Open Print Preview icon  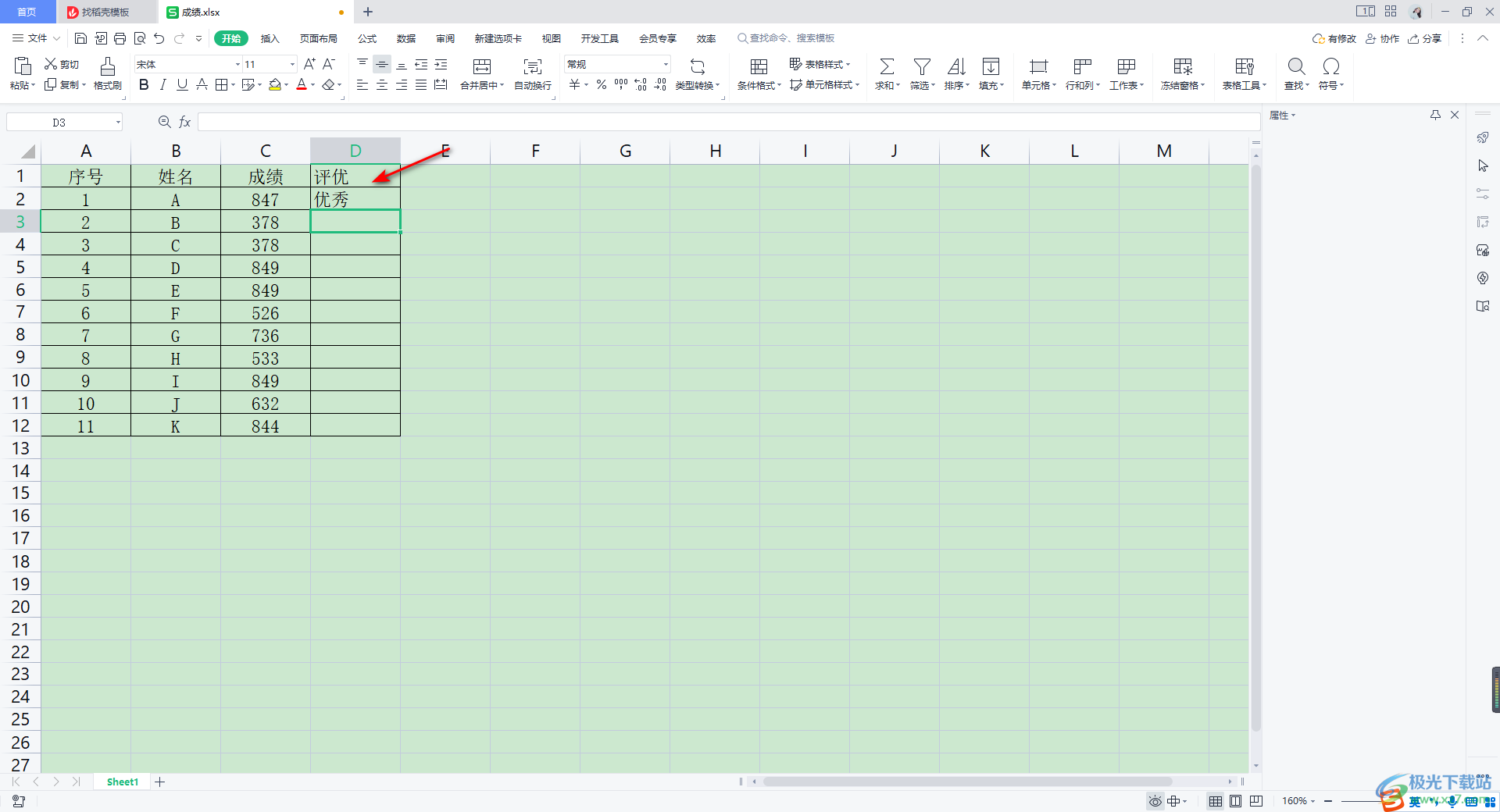pyautogui.click(x=140, y=38)
